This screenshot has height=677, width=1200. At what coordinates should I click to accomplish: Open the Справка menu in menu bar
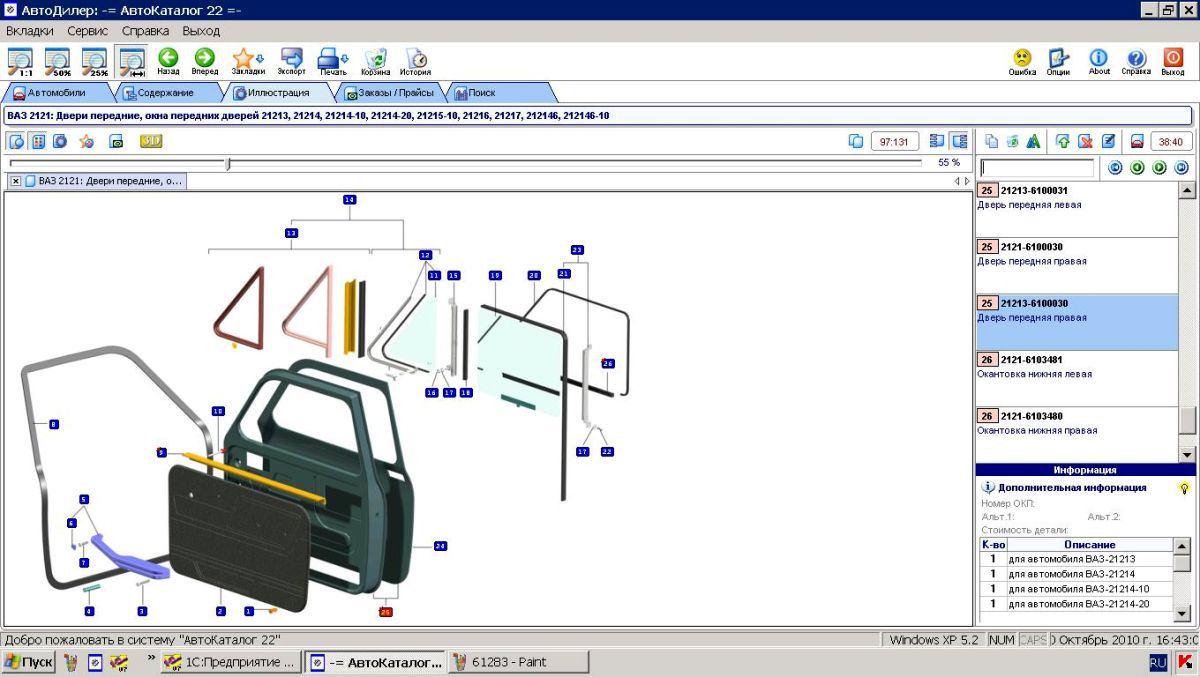tap(146, 31)
